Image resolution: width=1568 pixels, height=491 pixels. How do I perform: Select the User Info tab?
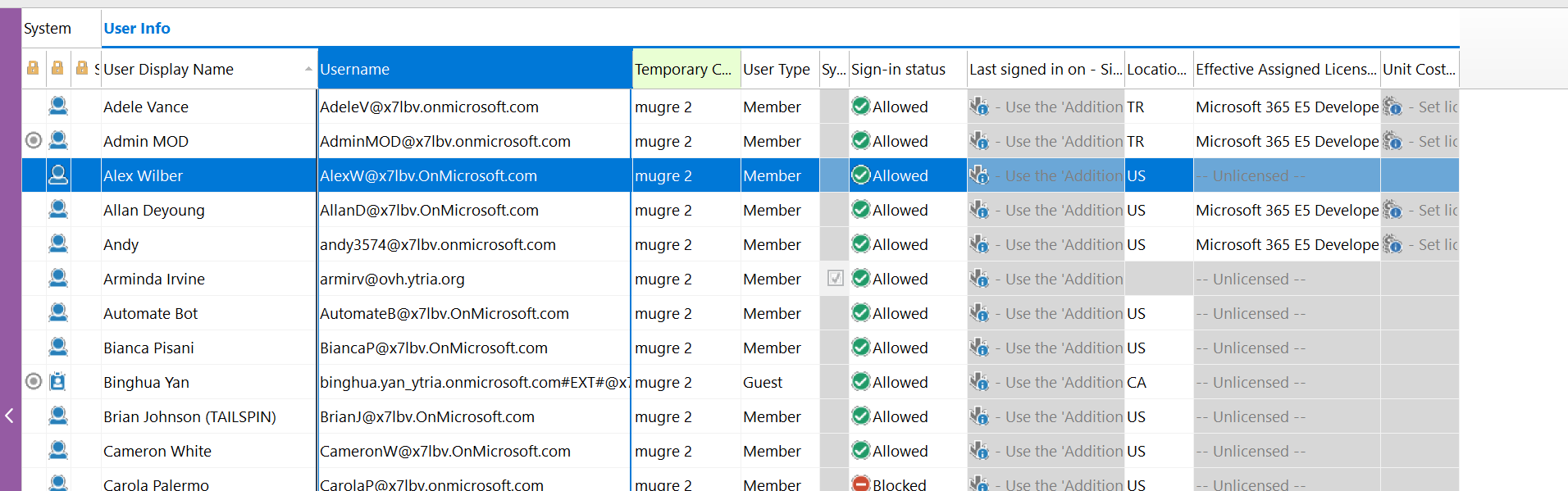tap(137, 29)
